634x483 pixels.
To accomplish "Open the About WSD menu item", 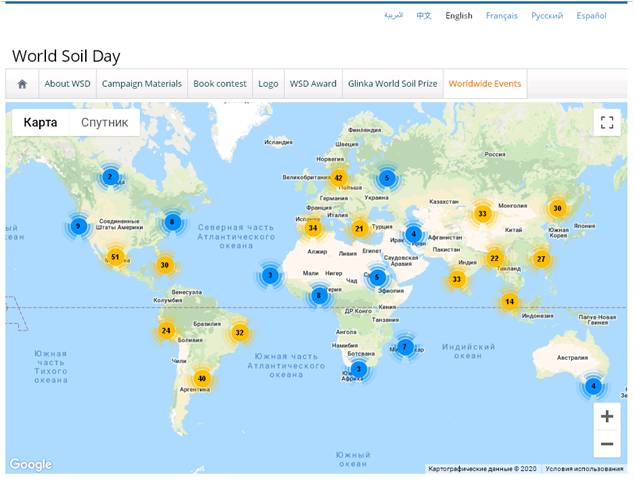I will click(x=67, y=84).
